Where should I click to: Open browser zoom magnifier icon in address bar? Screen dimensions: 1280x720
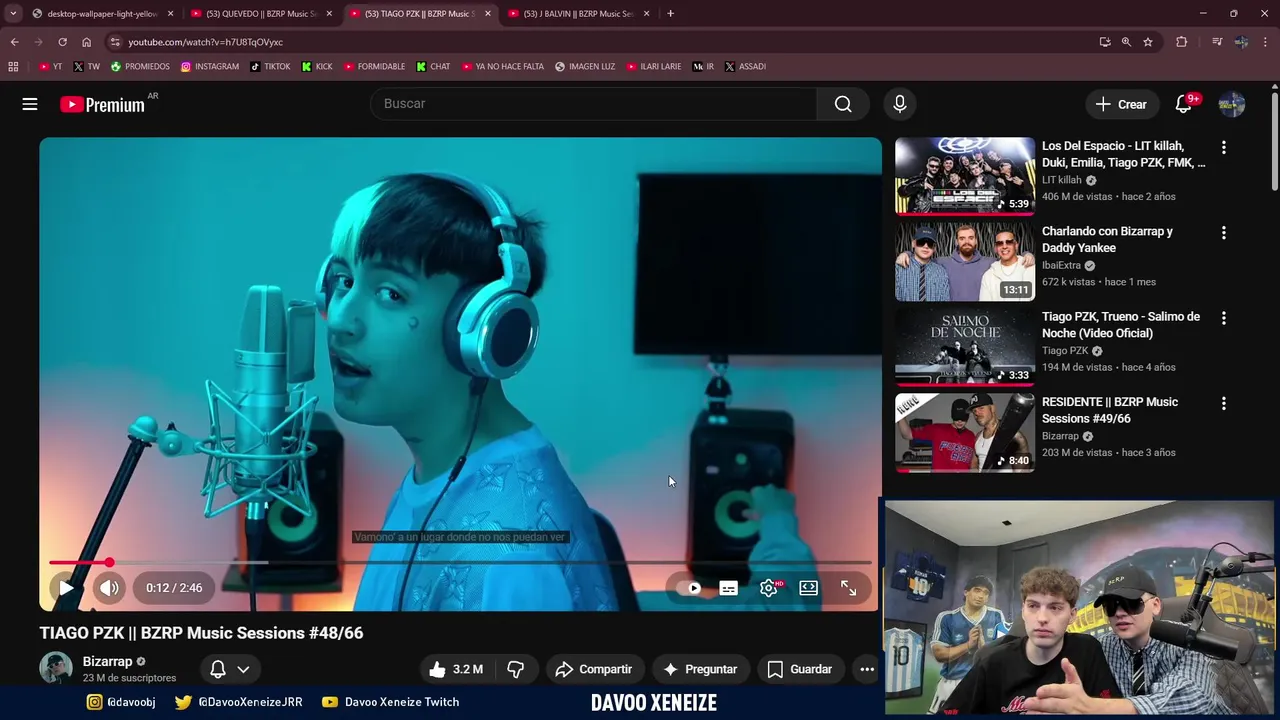1126,42
